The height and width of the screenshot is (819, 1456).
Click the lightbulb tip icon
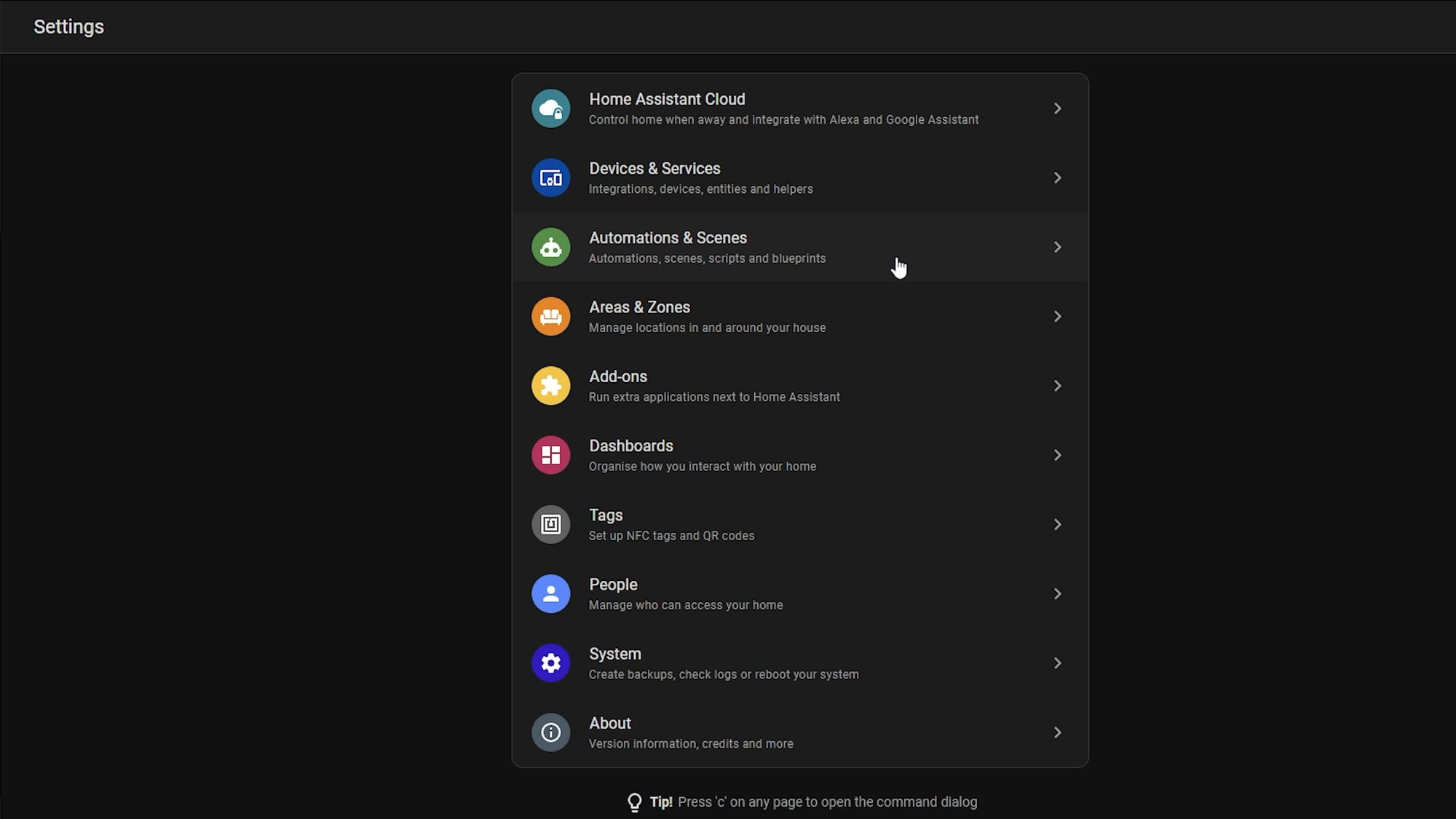click(634, 802)
